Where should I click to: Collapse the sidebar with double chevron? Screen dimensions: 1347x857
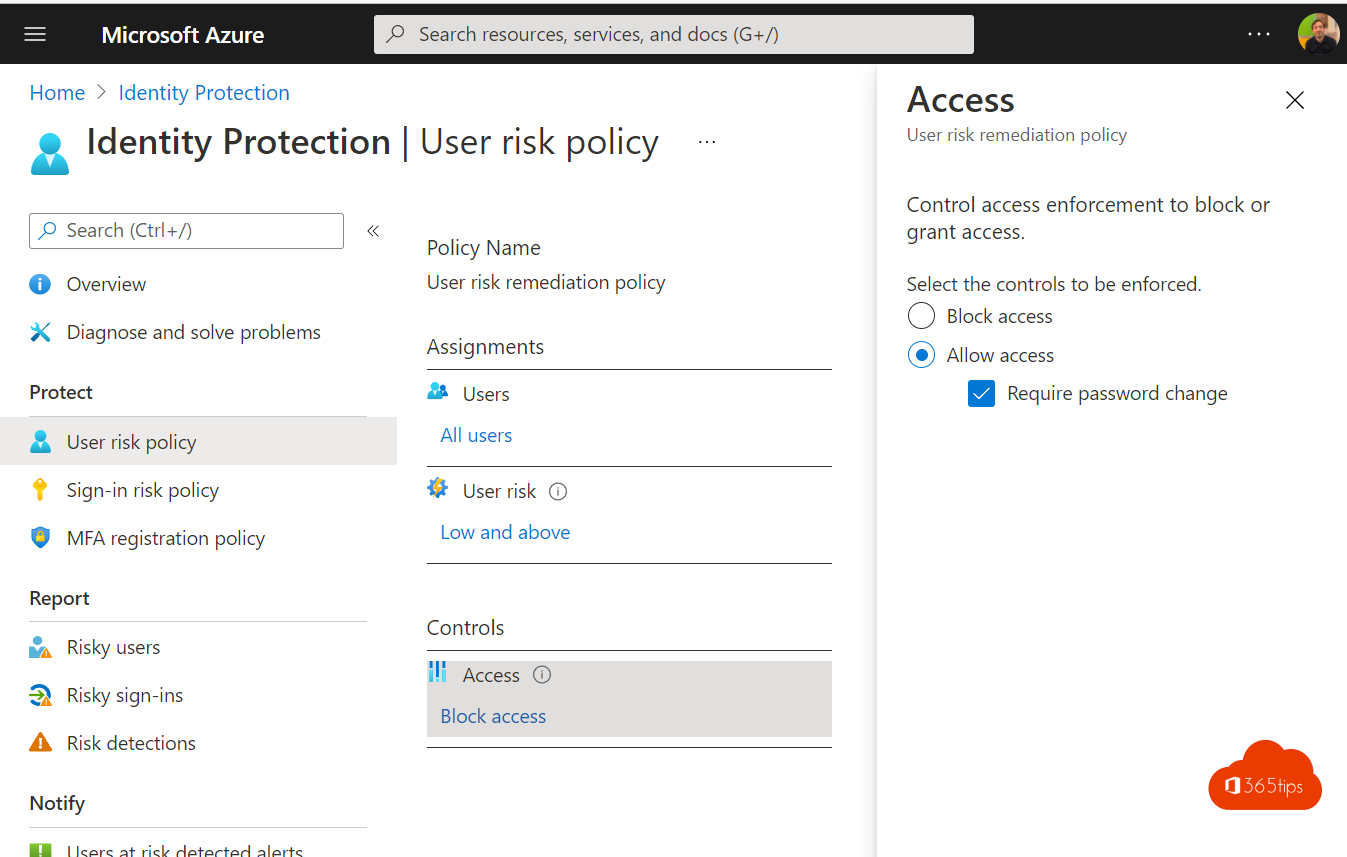click(x=373, y=231)
